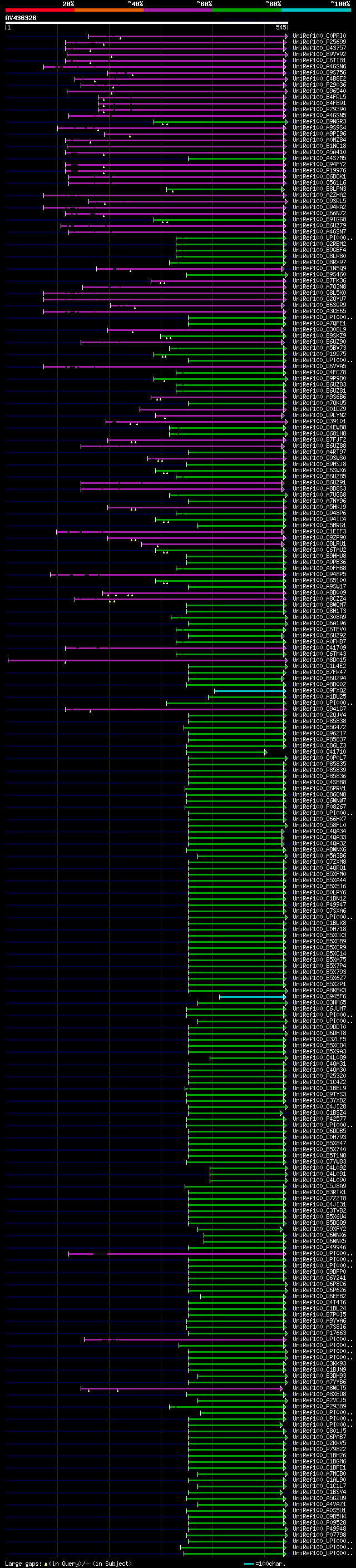Select the UniRef100_C4QA34 label
The width and height of the screenshot is (356, 1568).
[x=319, y=832]
